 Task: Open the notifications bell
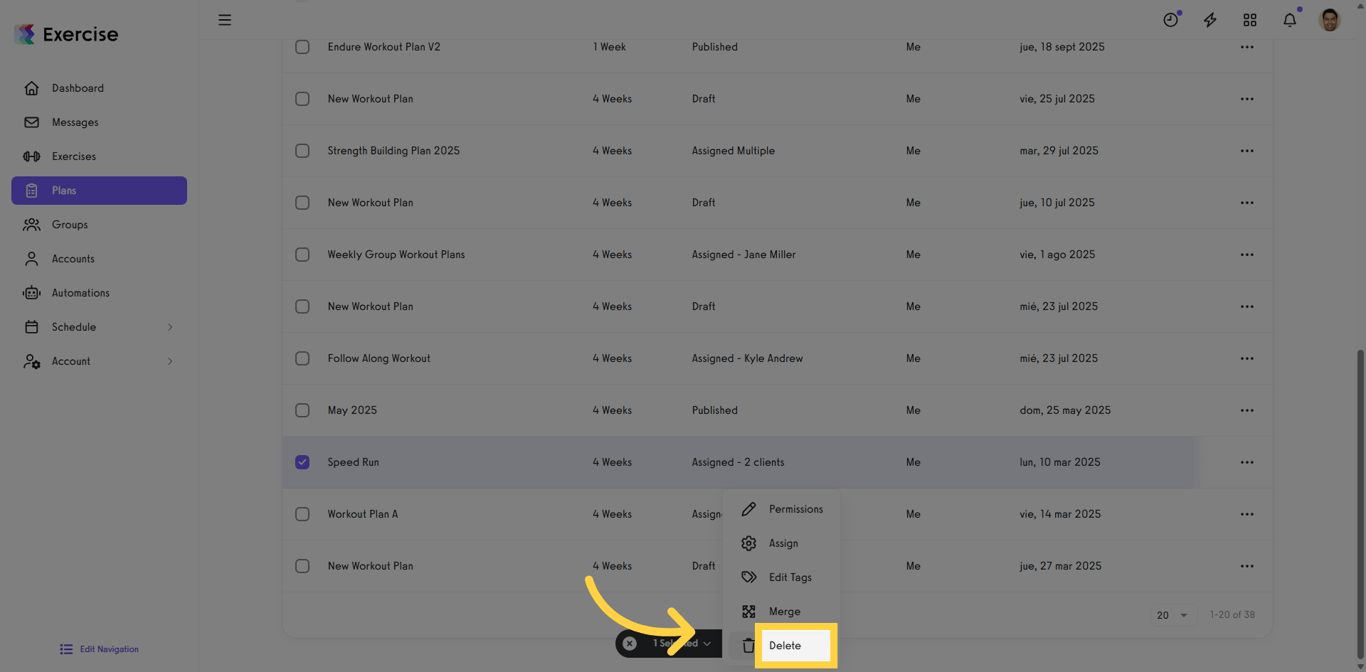pos(1290,20)
